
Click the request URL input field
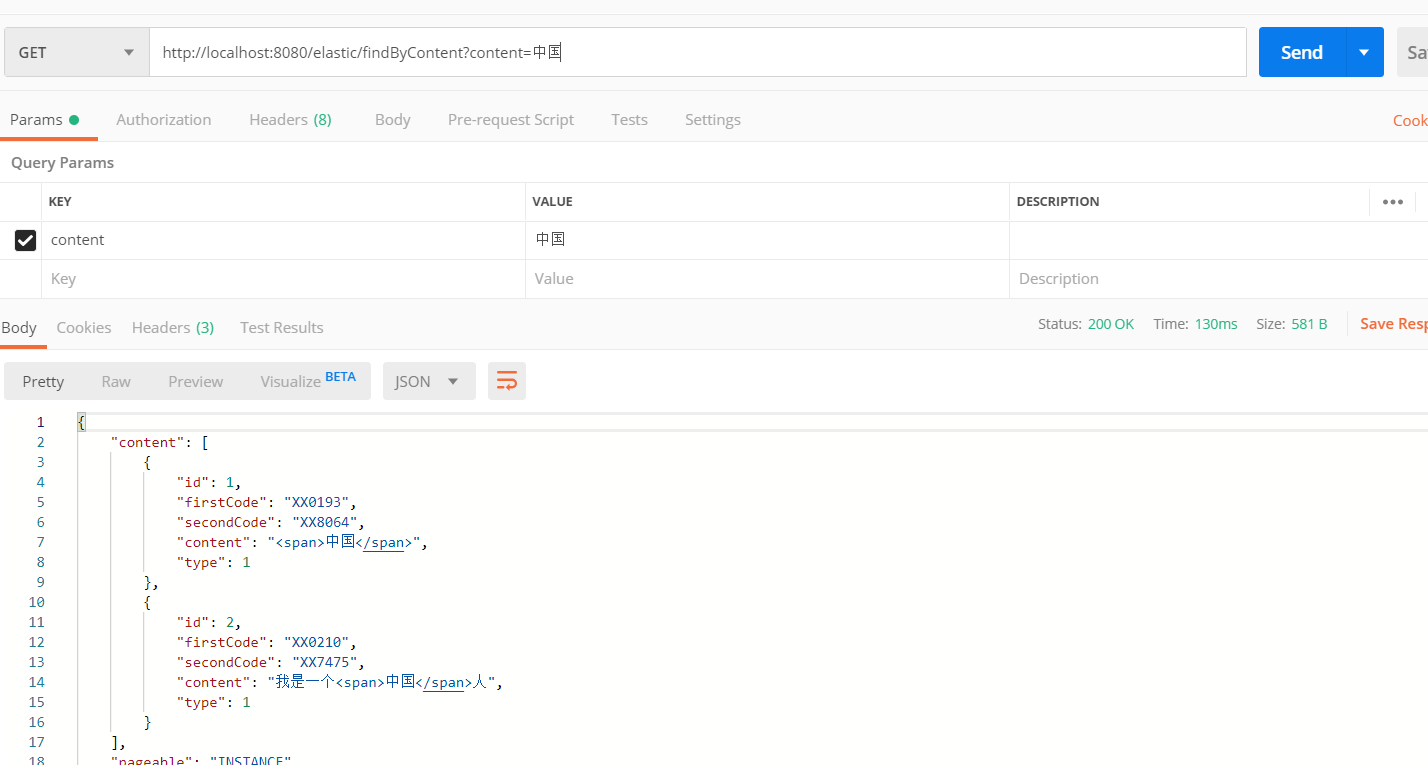[x=698, y=52]
